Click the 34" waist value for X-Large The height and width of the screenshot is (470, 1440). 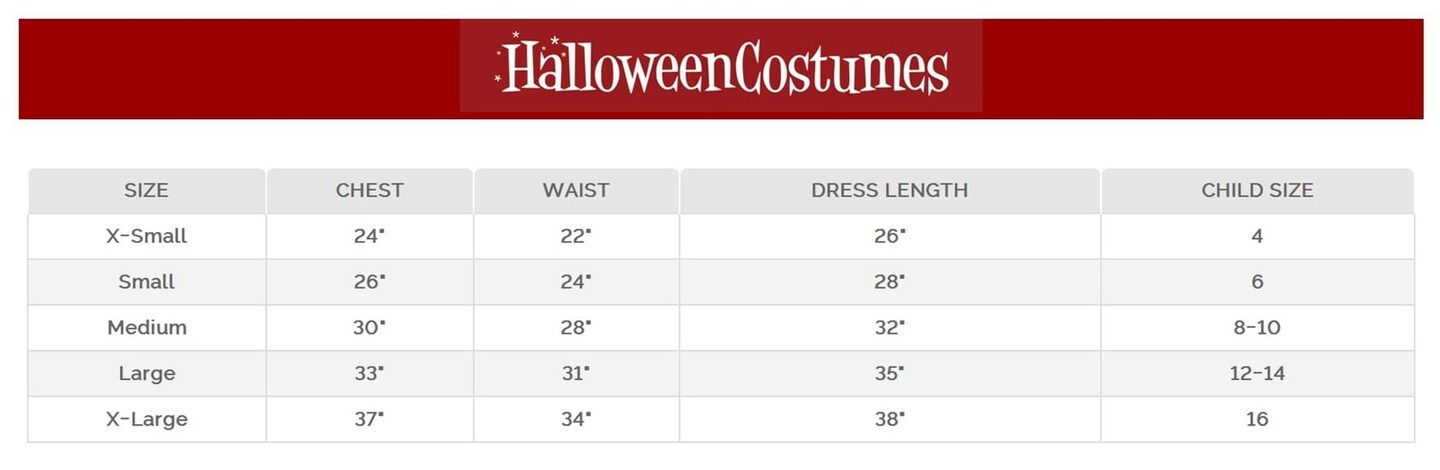575,419
